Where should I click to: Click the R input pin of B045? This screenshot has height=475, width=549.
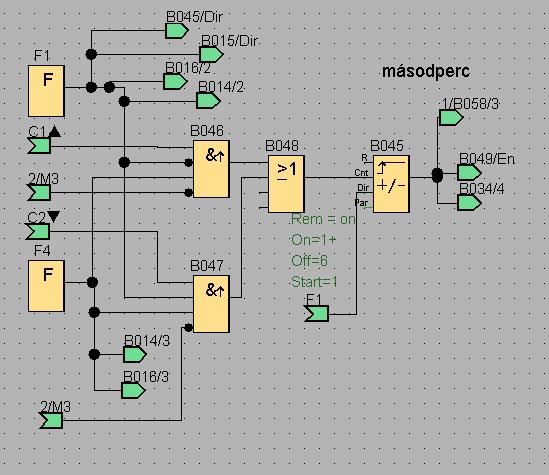[364, 158]
